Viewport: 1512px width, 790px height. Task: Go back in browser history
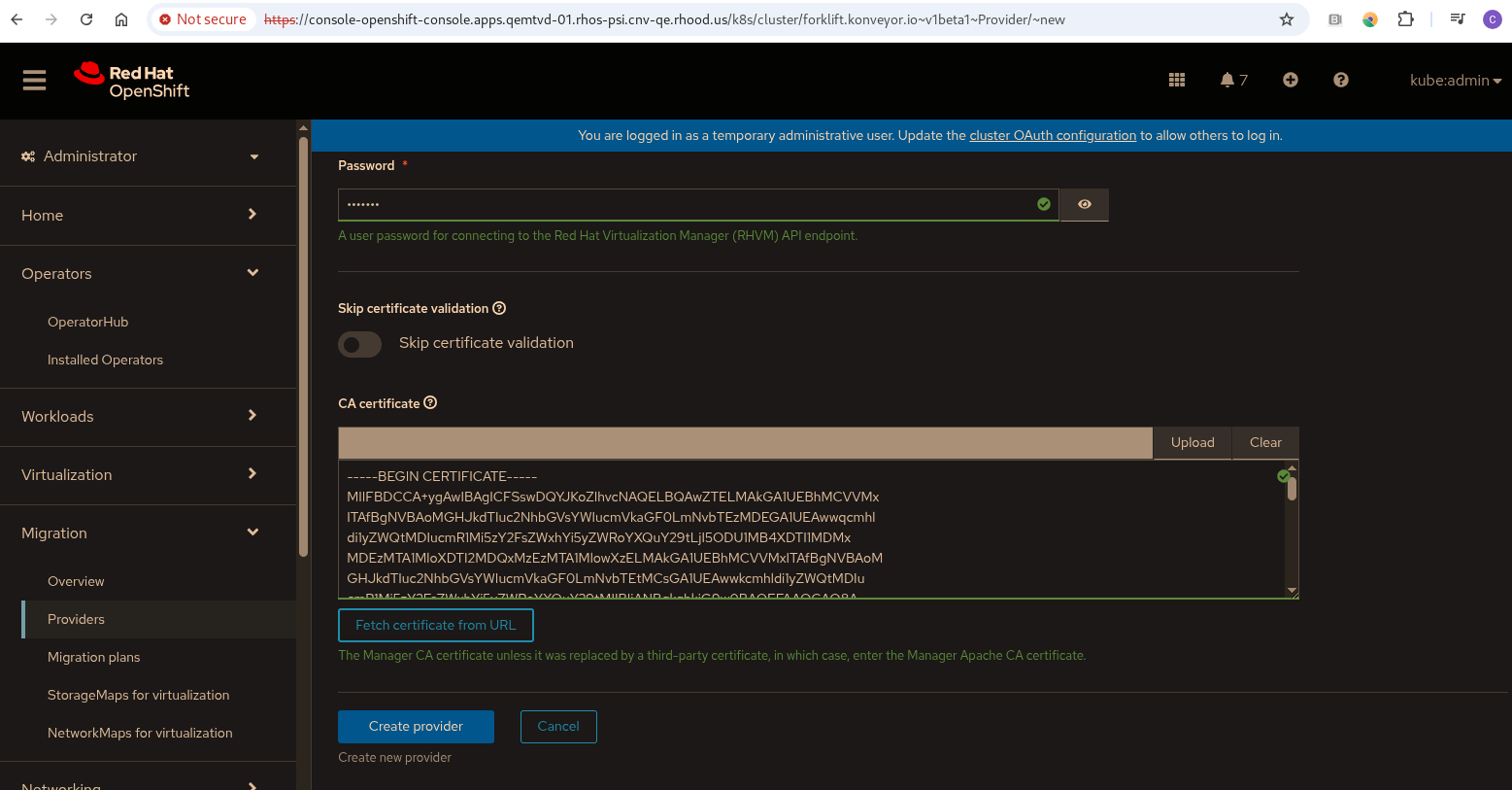click(17, 19)
